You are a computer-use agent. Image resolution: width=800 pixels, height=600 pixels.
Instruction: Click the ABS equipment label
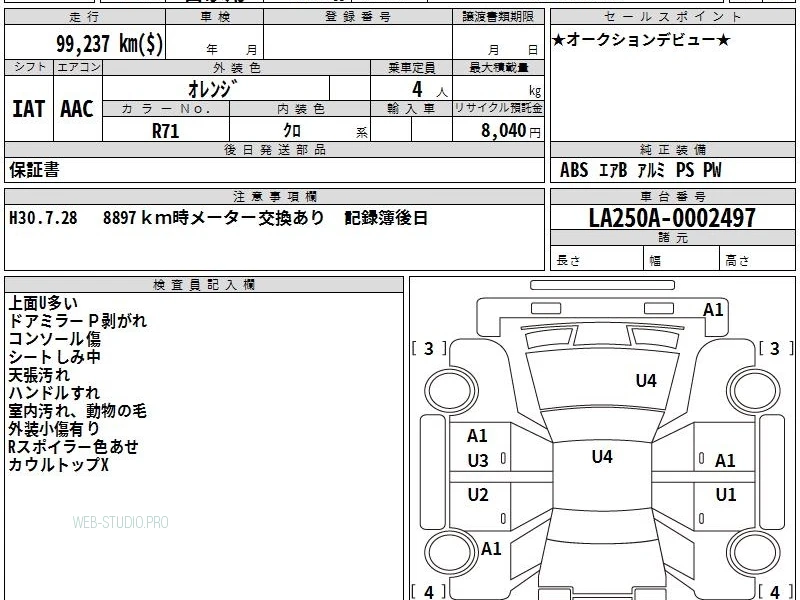pyautogui.click(x=574, y=170)
